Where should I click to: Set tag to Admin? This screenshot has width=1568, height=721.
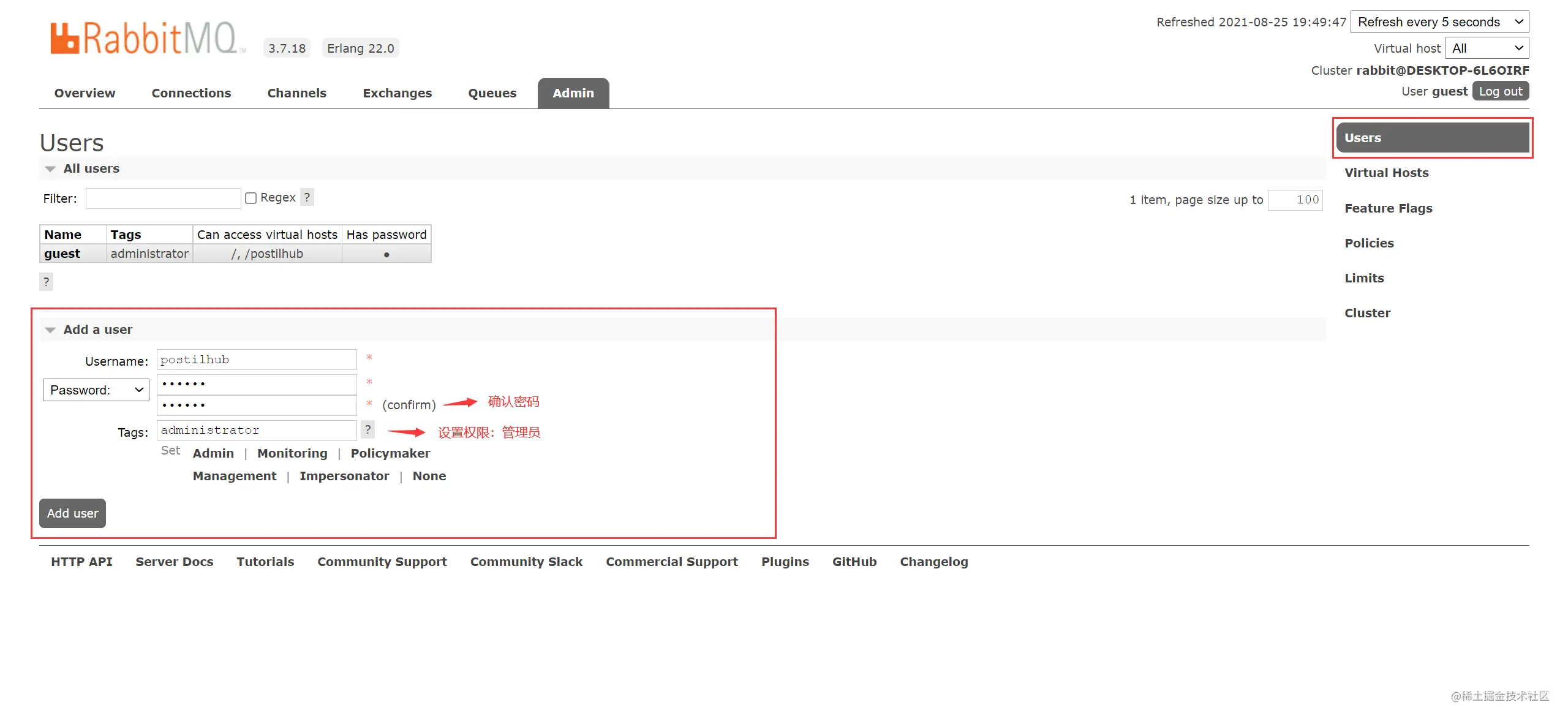click(213, 453)
